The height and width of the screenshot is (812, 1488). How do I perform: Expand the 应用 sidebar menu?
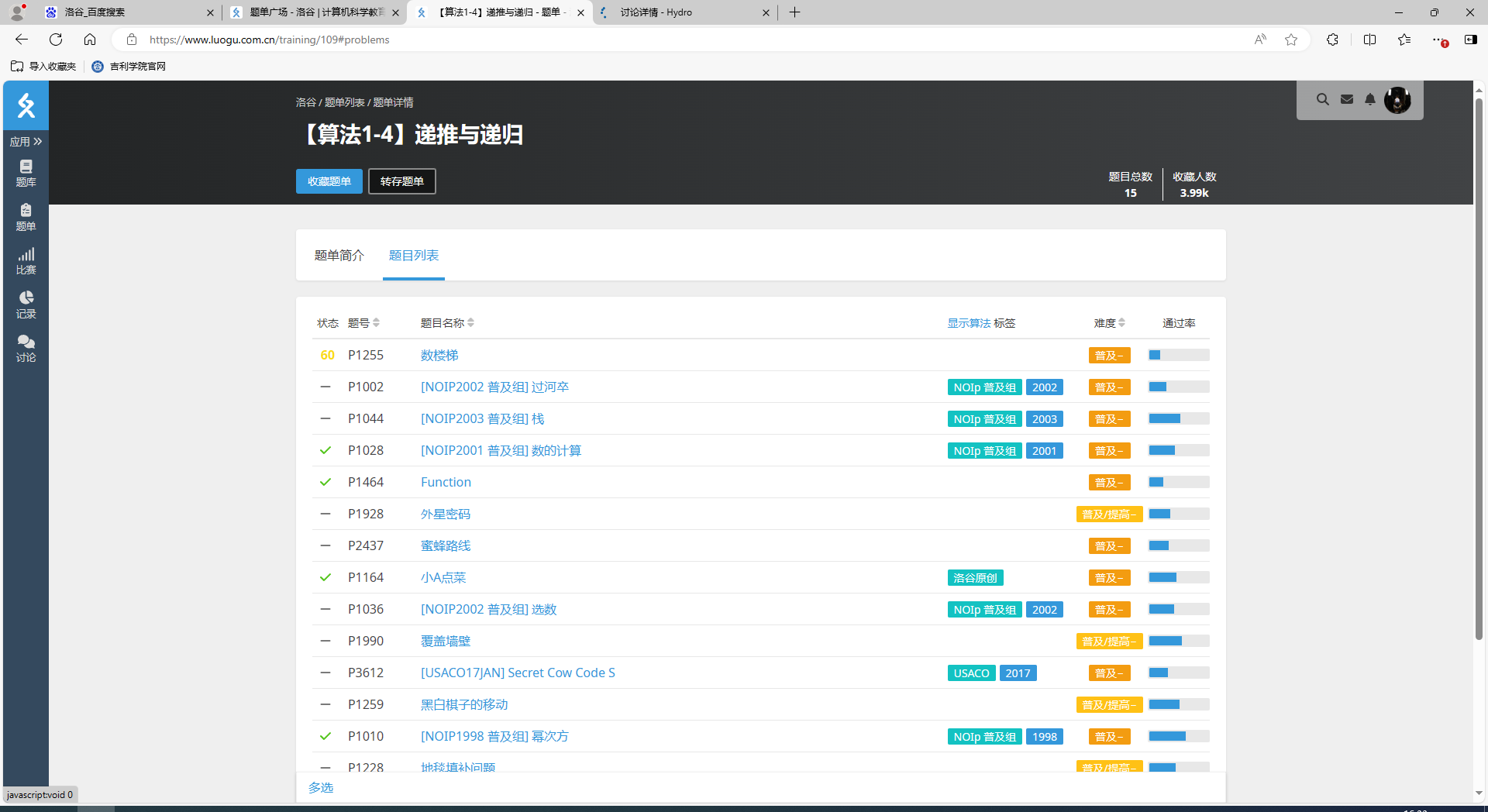[x=26, y=142]
